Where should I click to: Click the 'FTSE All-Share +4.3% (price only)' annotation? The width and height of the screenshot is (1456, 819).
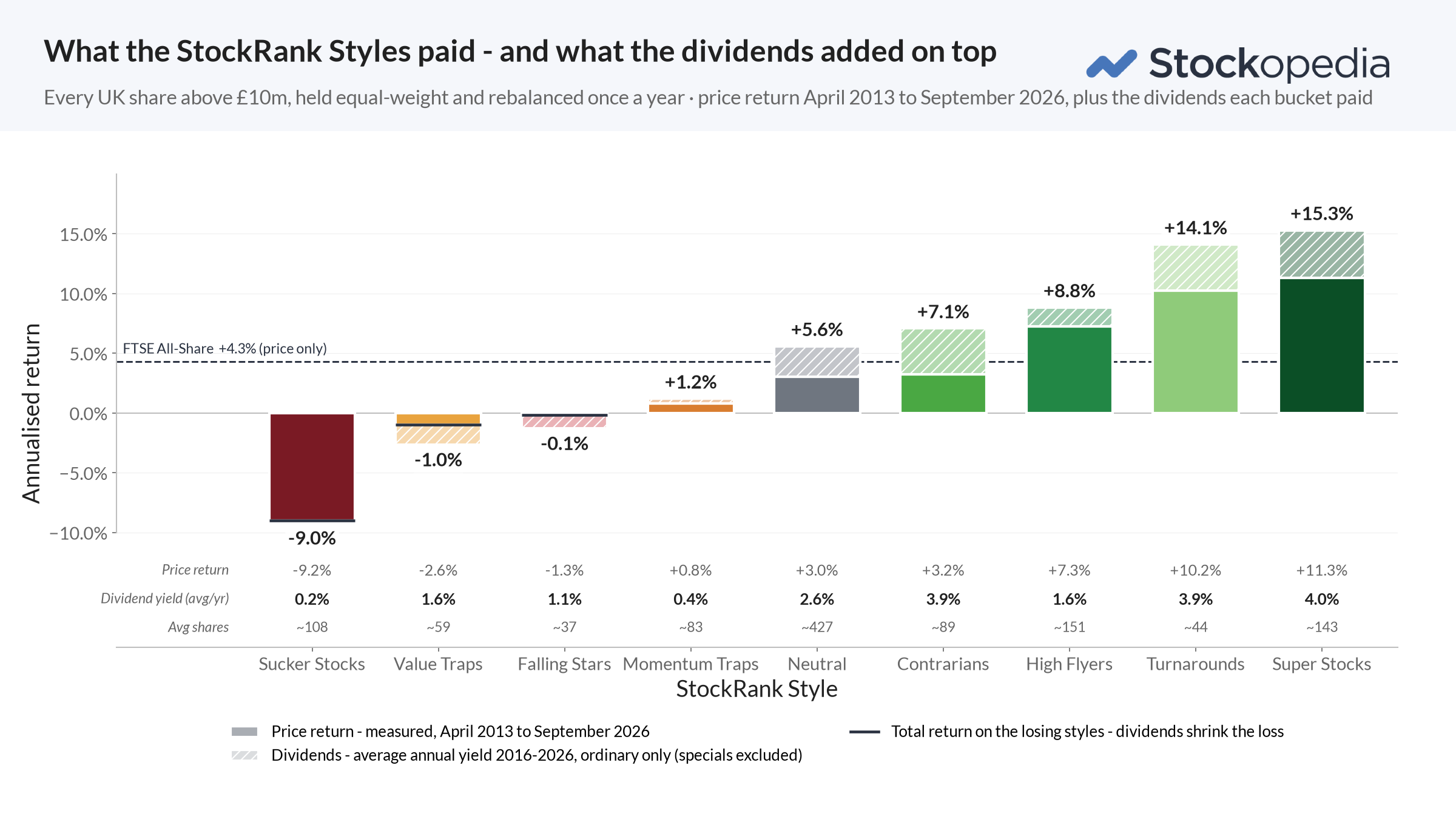225,348
